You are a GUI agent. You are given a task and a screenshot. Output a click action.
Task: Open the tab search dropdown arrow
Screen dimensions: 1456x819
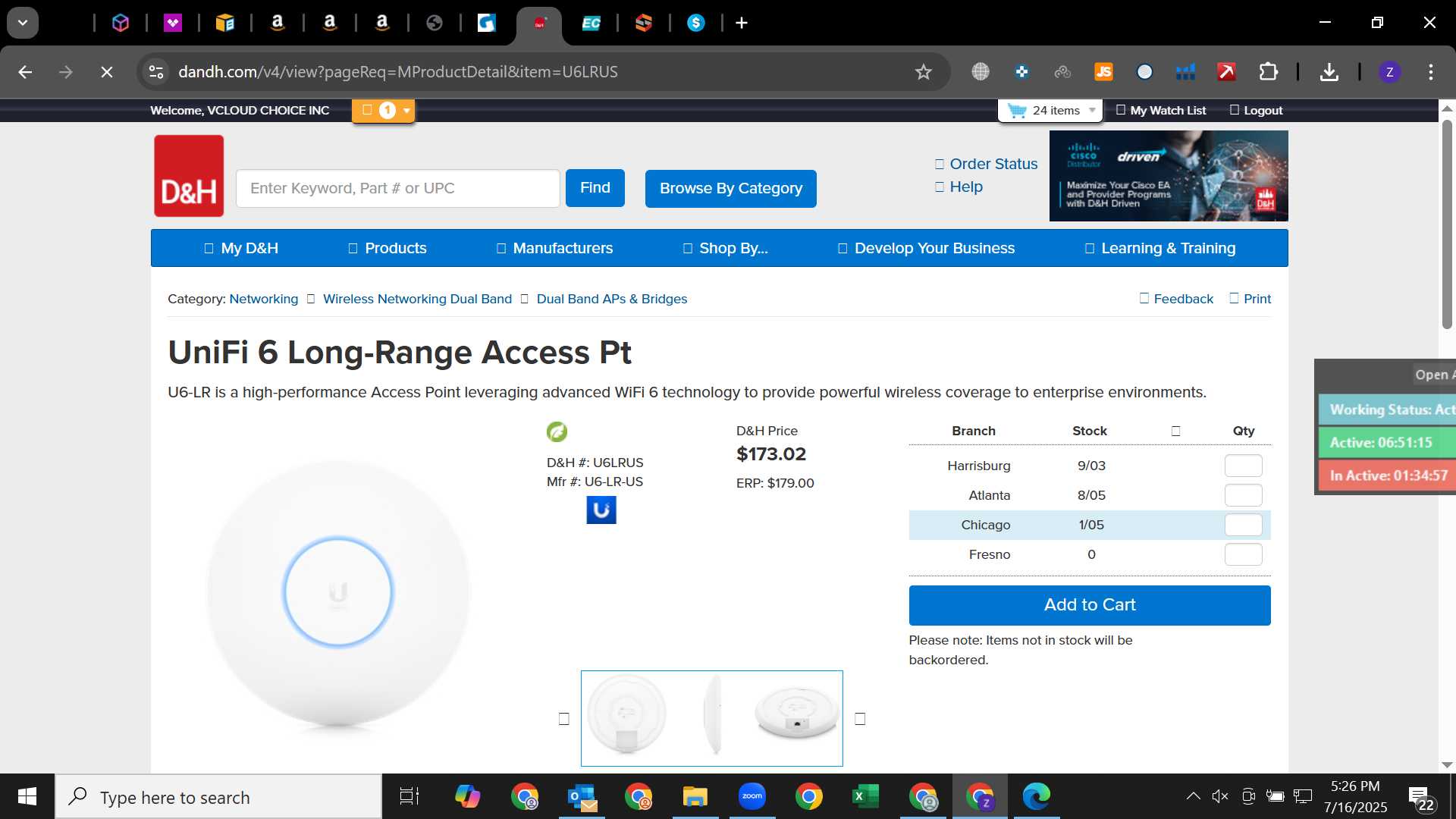pyautogui.click(x=23, y=23)
